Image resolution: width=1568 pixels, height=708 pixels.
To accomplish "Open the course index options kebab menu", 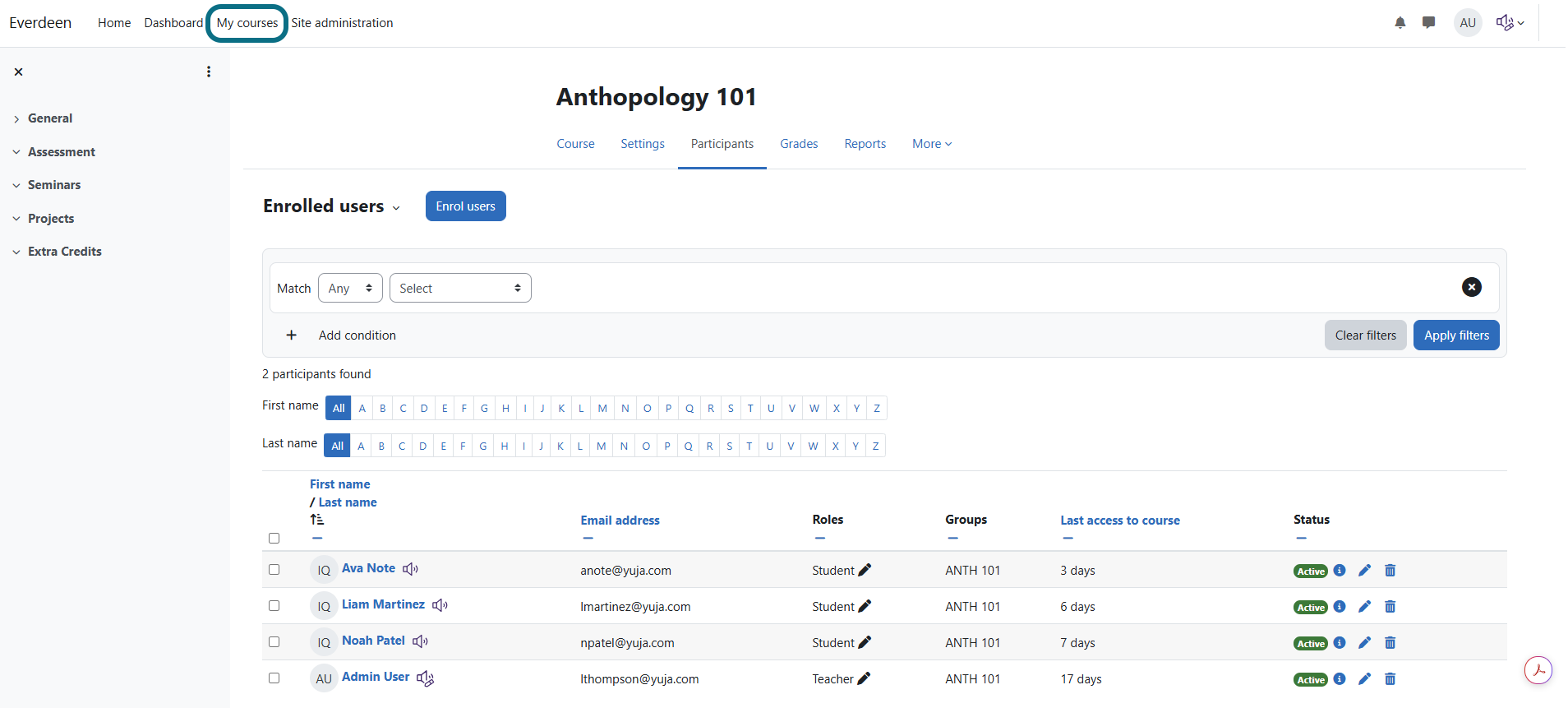I will click(x=209, y=72).
